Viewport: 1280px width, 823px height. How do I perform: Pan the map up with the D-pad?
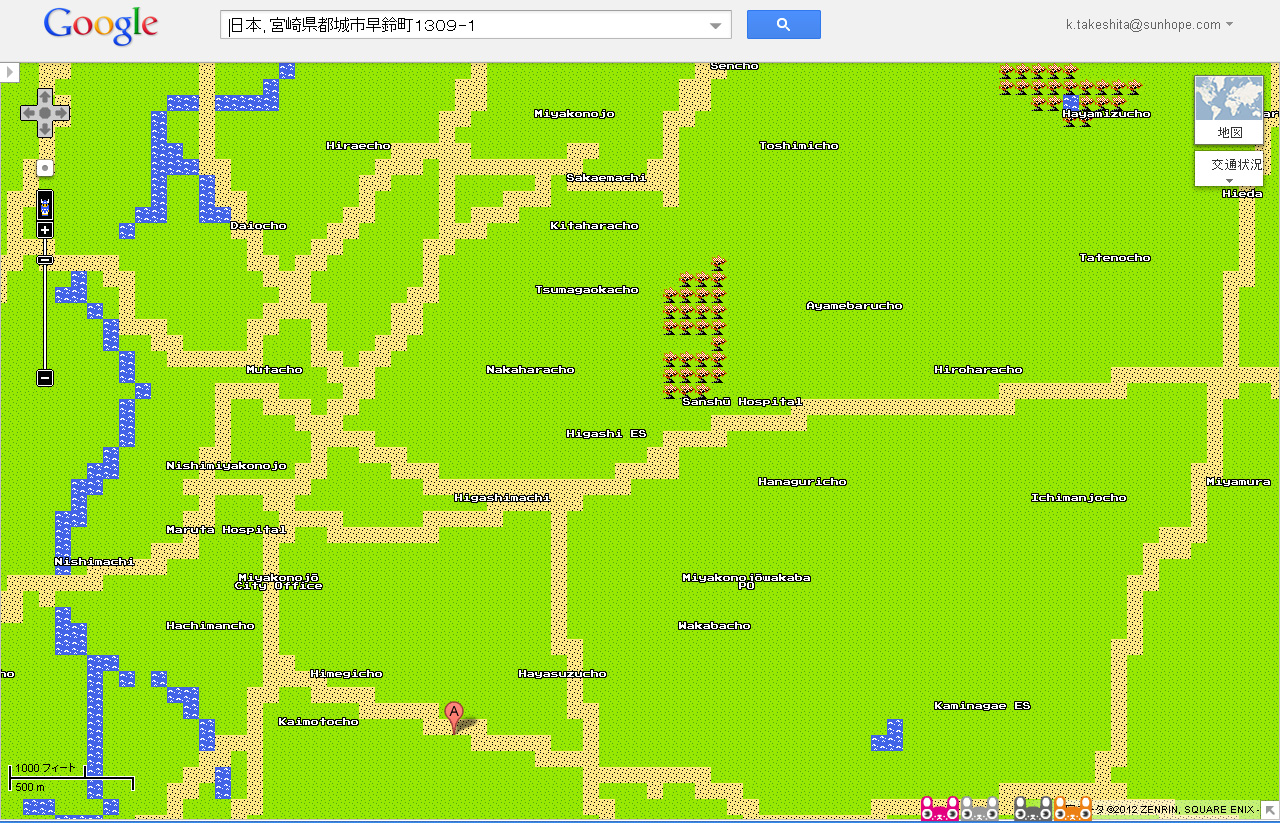pyautogui.click(x=45, y=97)
